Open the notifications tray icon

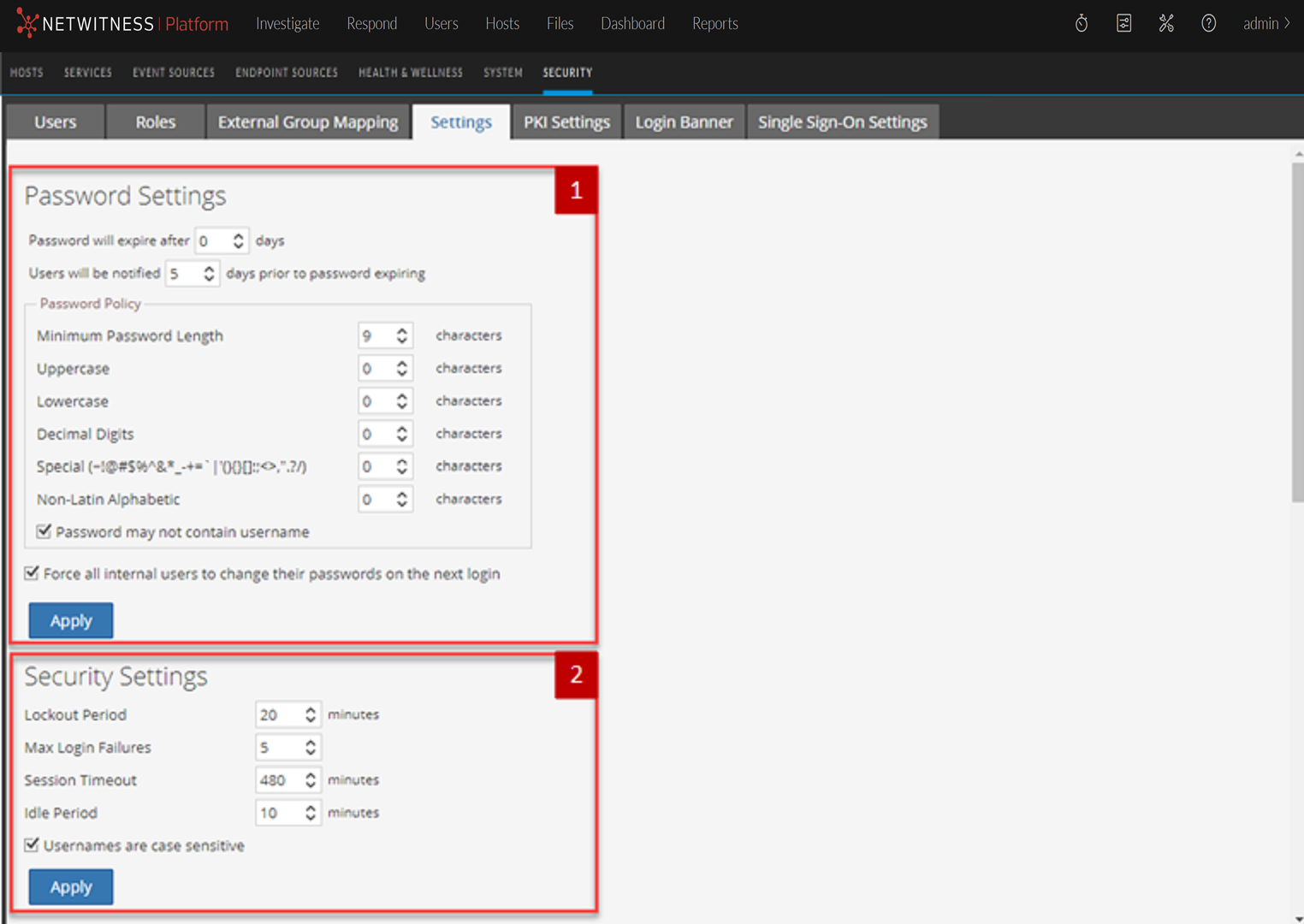point(1123,24)
